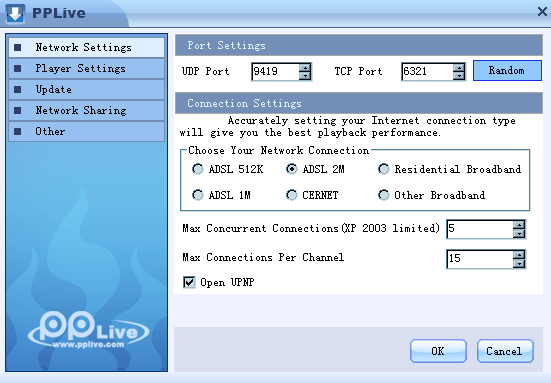Open the Other settings section
551x383 pixels.
86,132
